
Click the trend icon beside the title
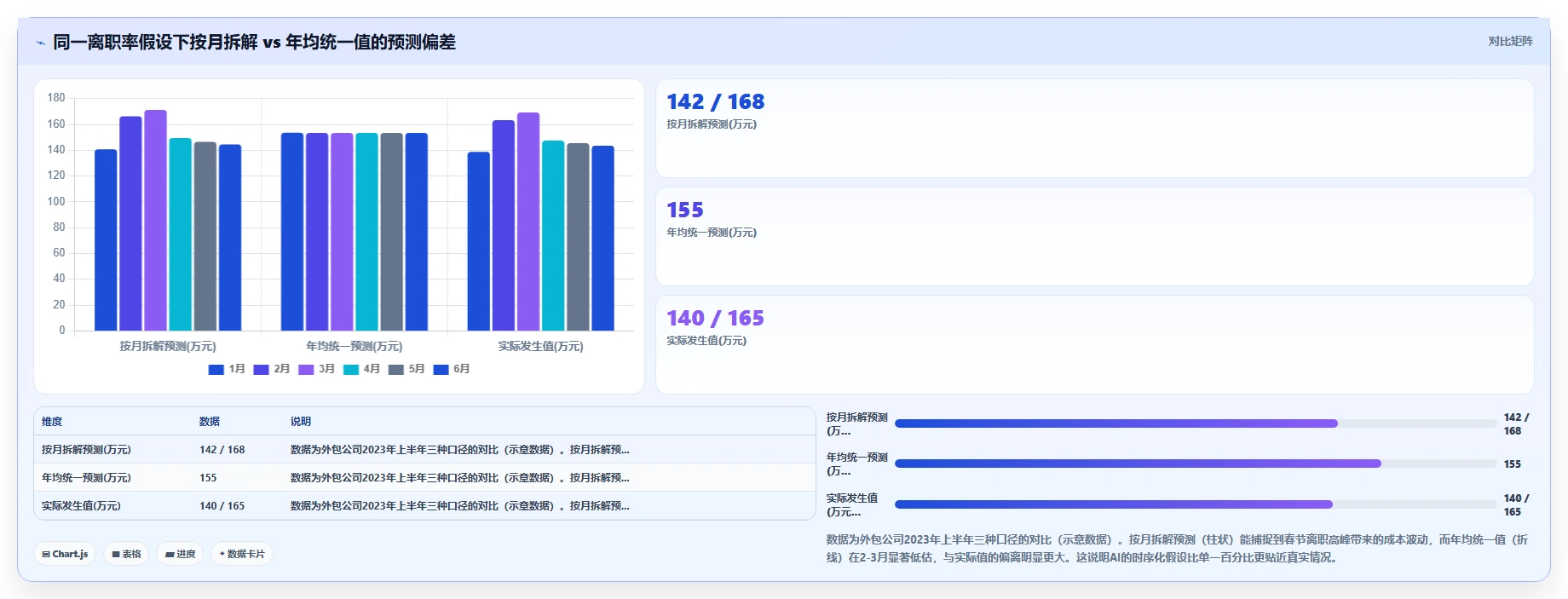[40, 43]
